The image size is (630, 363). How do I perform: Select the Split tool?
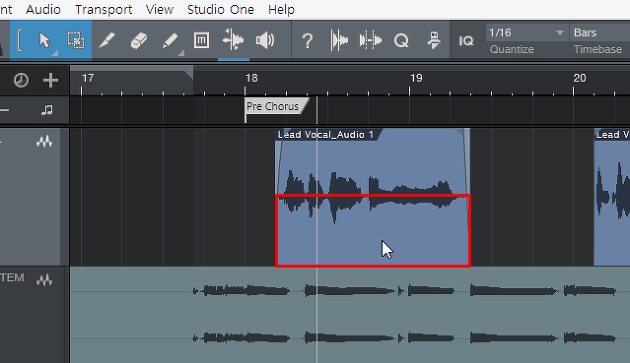tap(107, 40)
